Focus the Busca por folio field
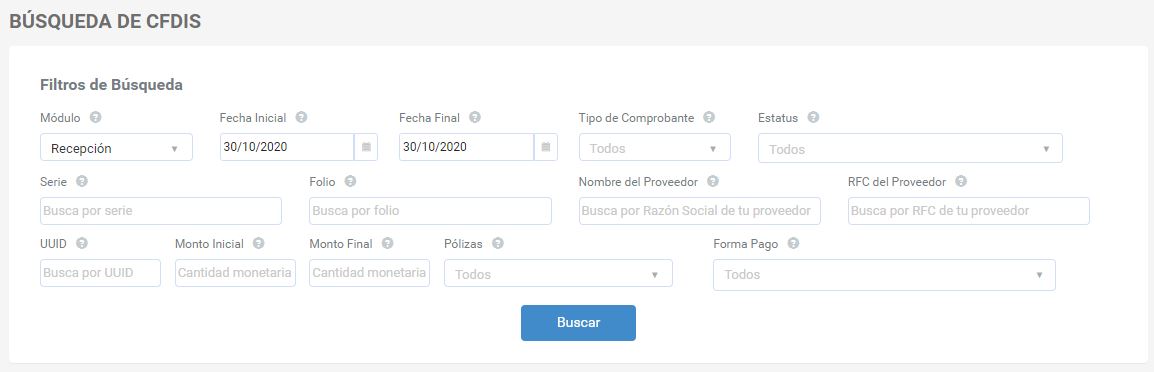The image size is (1154, 372). 430,211
